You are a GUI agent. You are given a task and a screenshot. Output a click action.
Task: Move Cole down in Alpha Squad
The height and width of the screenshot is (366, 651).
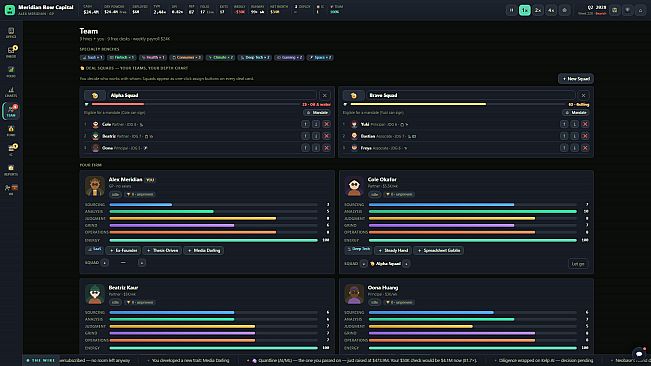pos(316,124)
